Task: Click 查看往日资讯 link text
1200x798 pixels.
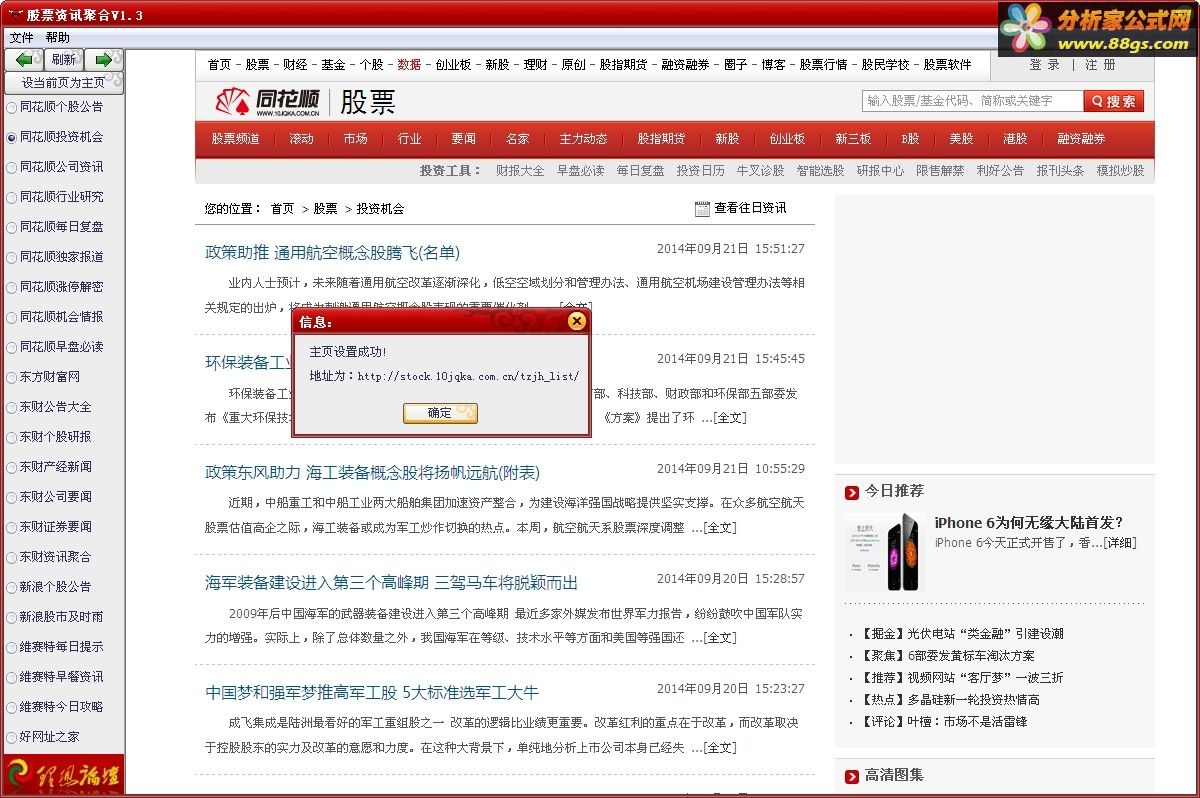Action: [x=750, y=208]
